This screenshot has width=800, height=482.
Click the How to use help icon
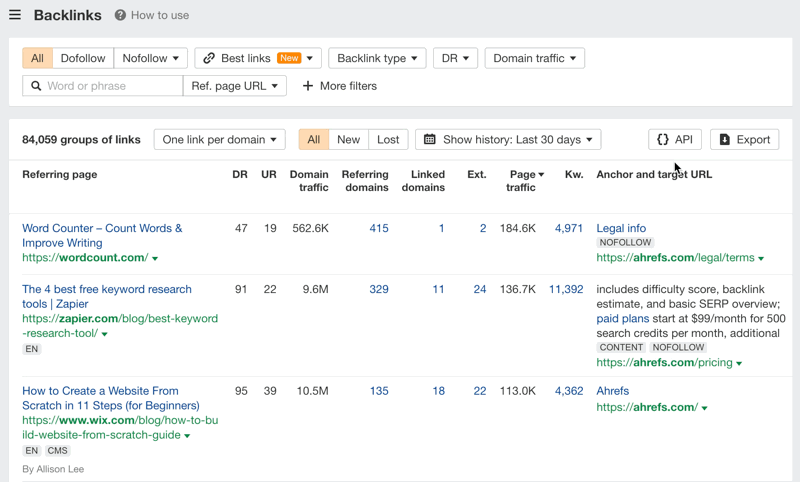click(120, 15)
